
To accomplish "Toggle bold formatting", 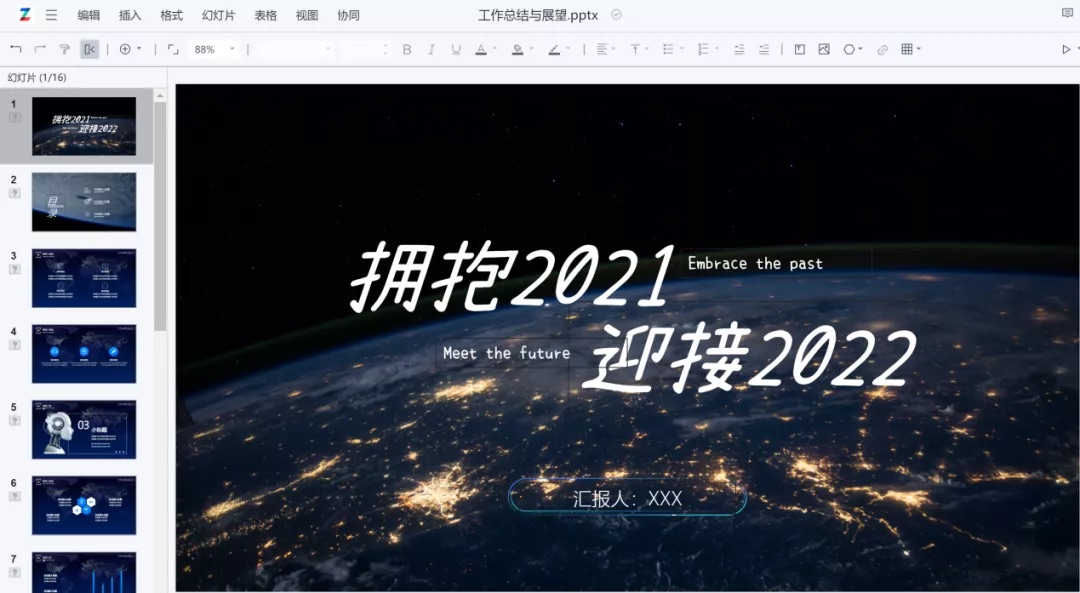I will click(407, 49).
